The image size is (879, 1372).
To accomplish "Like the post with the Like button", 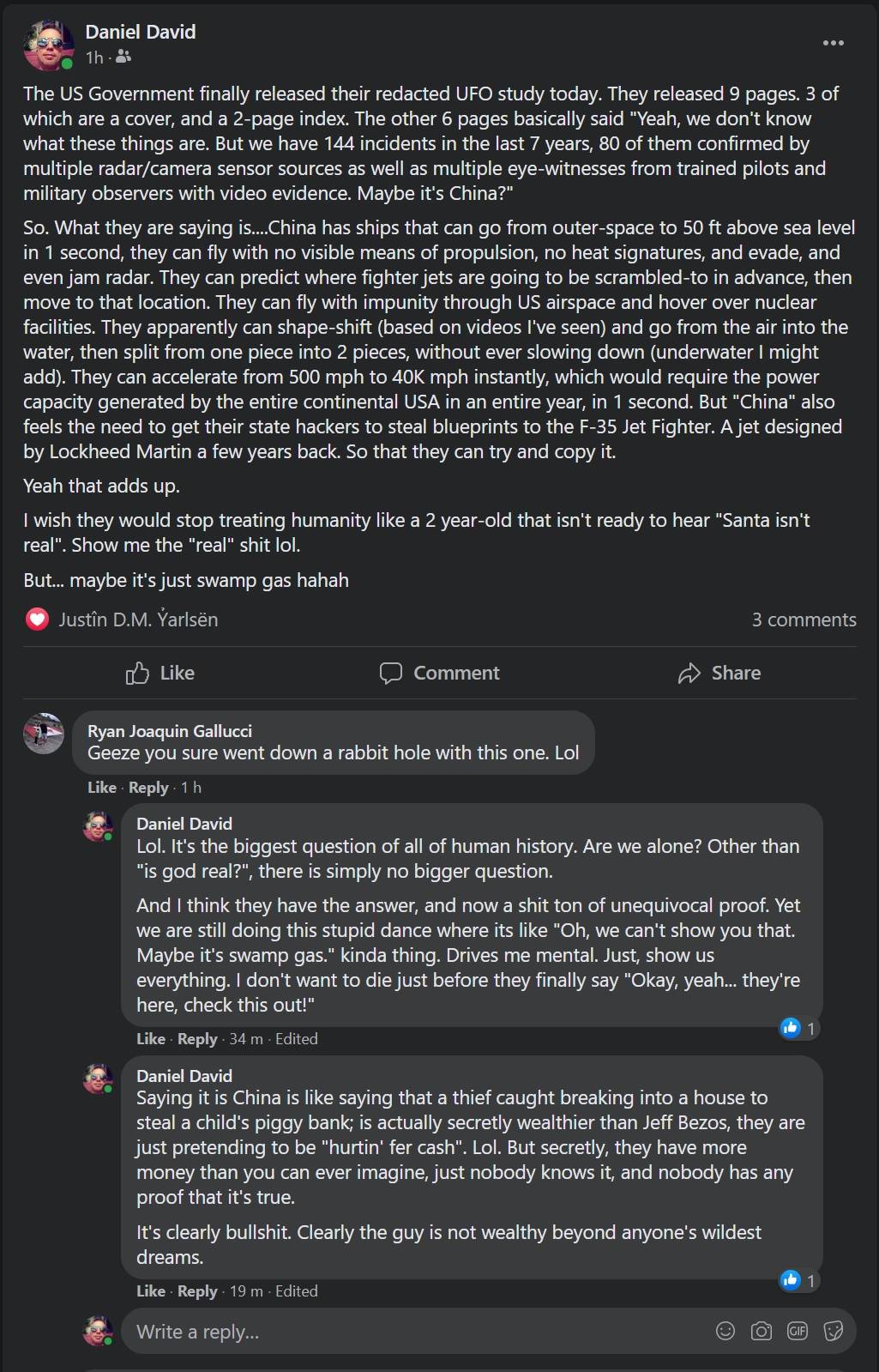I will [160, 673].
